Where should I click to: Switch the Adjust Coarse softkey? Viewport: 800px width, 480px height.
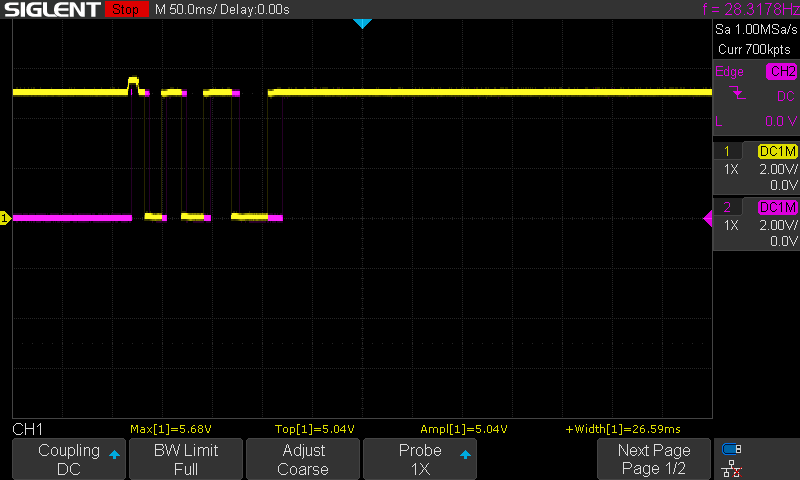(x=303, y=459)
